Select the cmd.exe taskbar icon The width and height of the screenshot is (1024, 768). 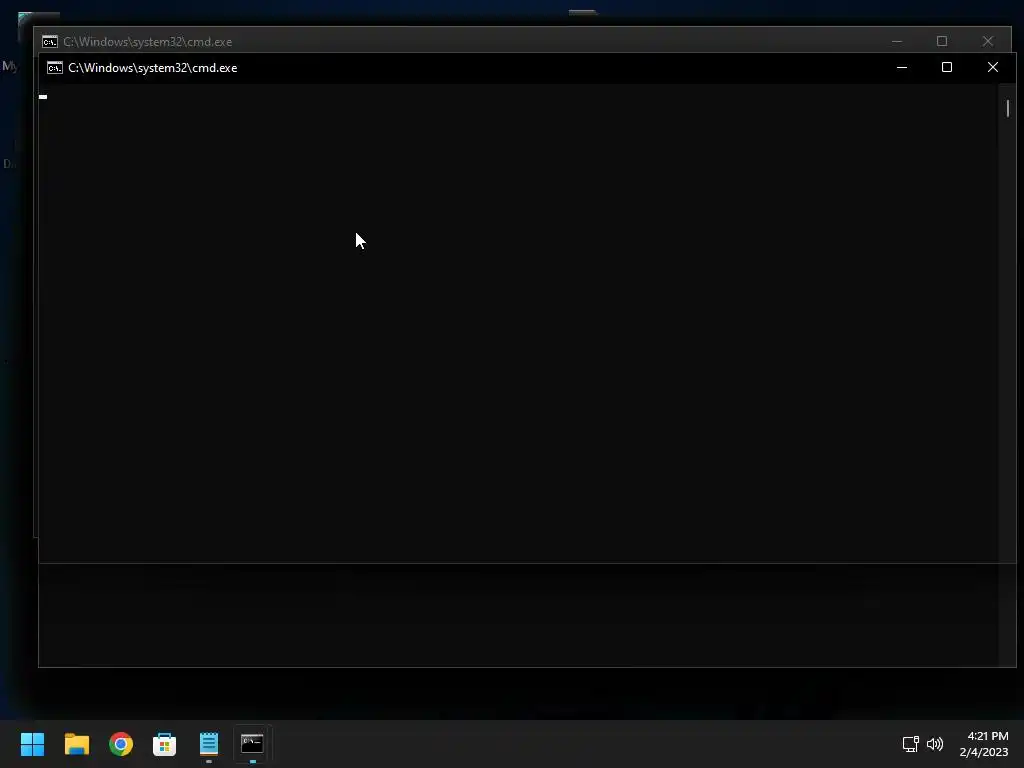(253, 744)
